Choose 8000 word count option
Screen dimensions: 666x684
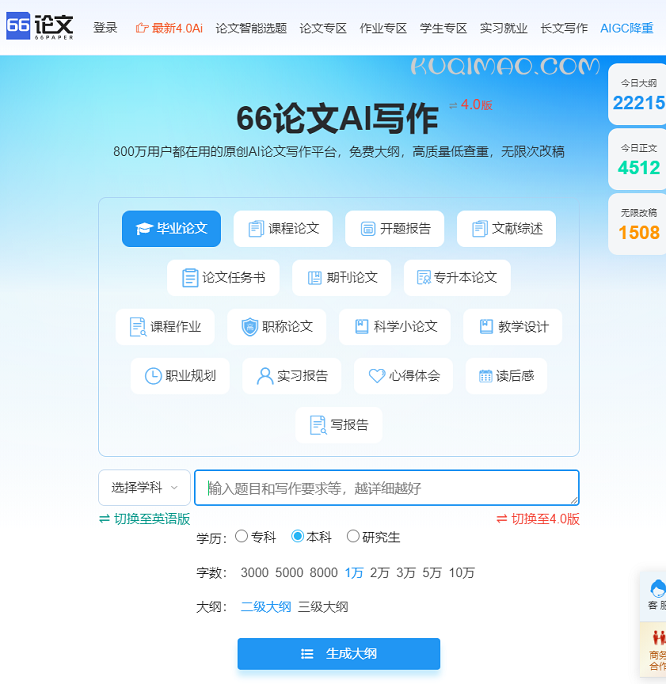pyautogui.click(x=324, y=572)
